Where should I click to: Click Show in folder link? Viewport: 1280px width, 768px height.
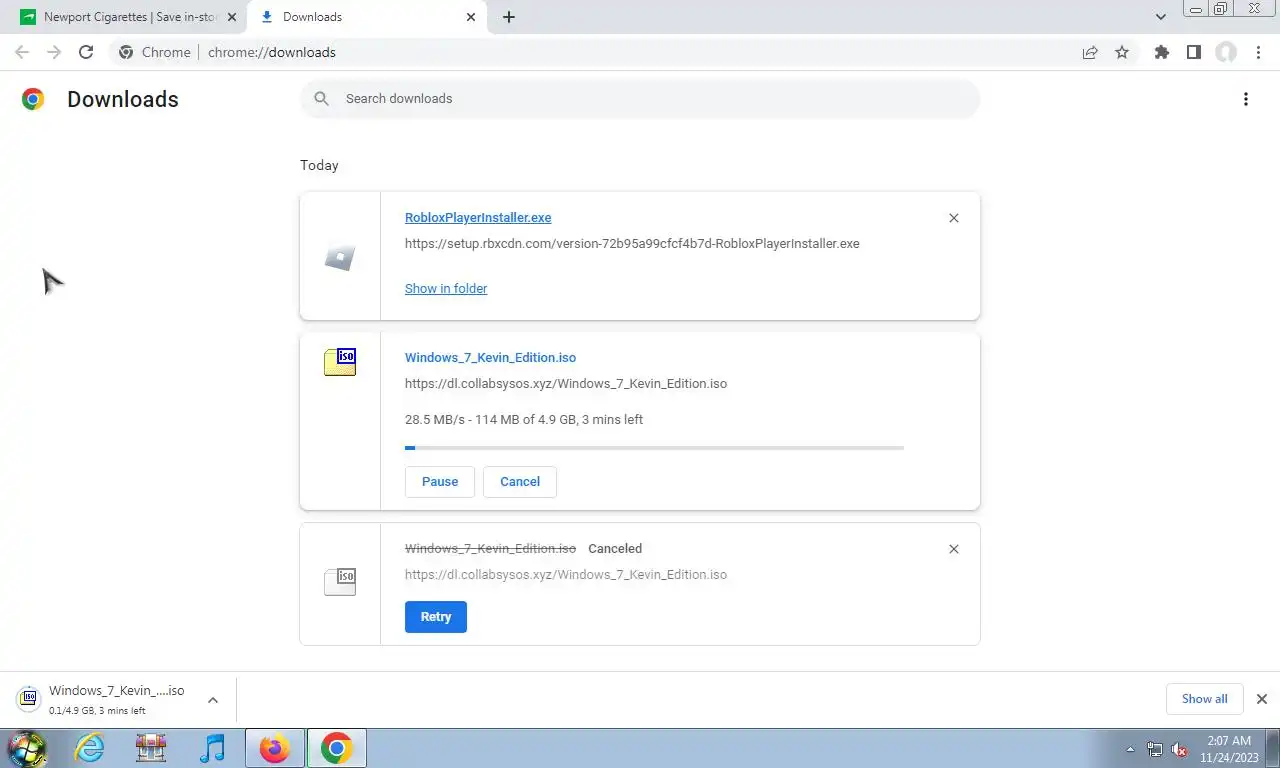click(446, 288)
